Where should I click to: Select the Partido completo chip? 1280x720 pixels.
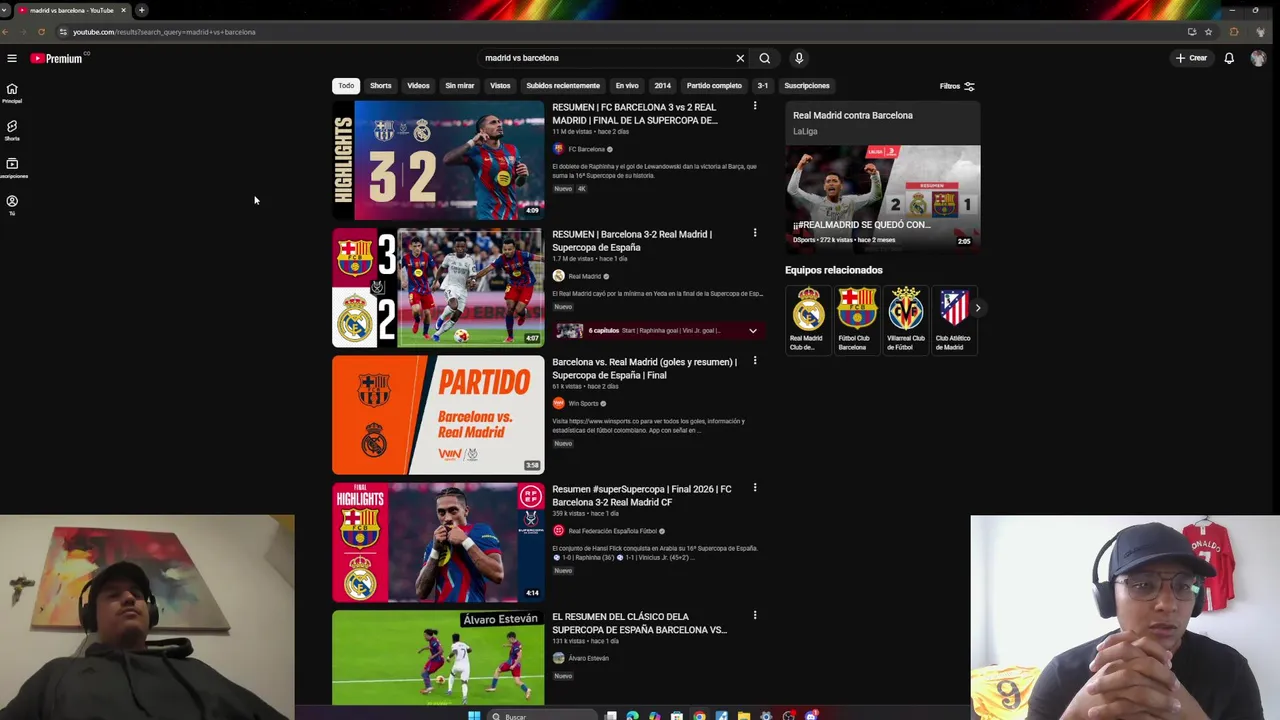pyautogui.click(x=714, y=86)
